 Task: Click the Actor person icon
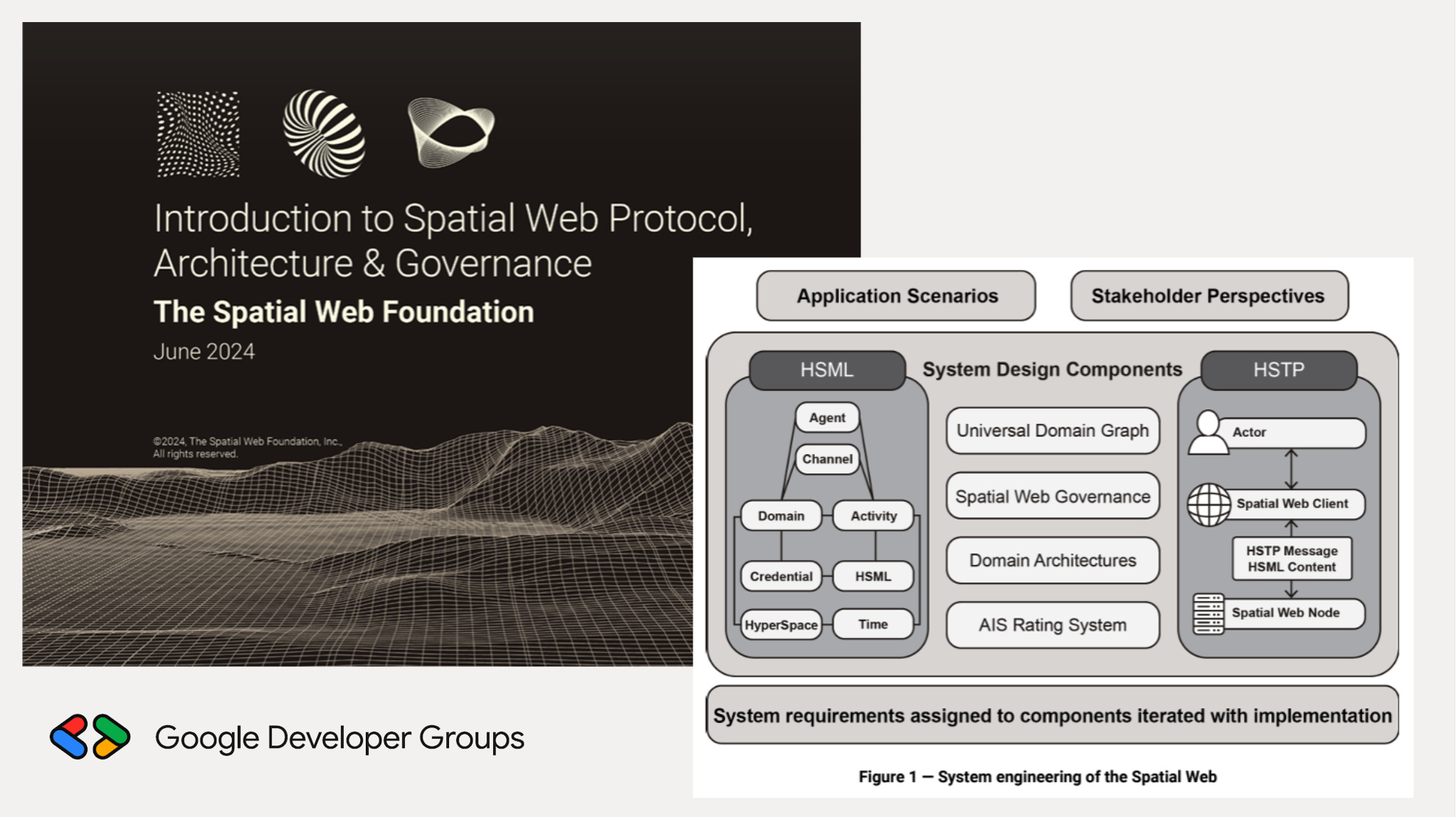(x=1207, y=432)
